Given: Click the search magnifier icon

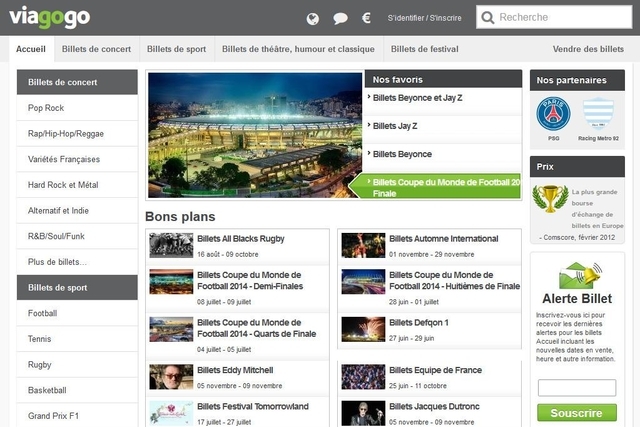Looking at the screenshot, I should pyautogui.click(x=487, y=18).
